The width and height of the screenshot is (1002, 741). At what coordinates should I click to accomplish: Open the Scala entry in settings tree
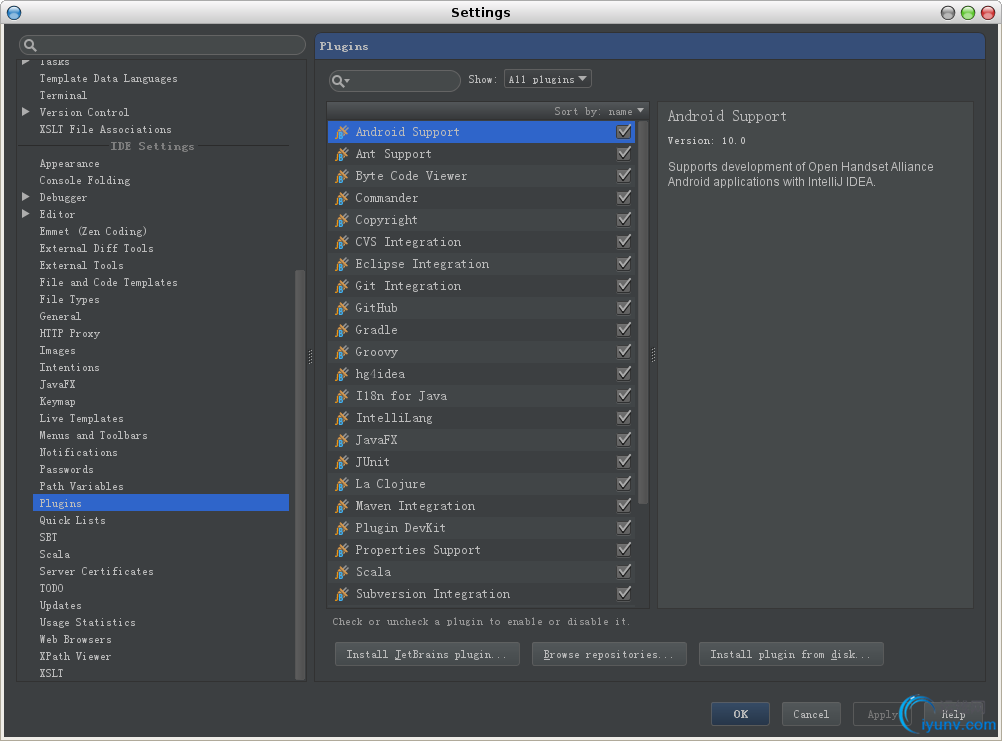[x=55, y=554]
